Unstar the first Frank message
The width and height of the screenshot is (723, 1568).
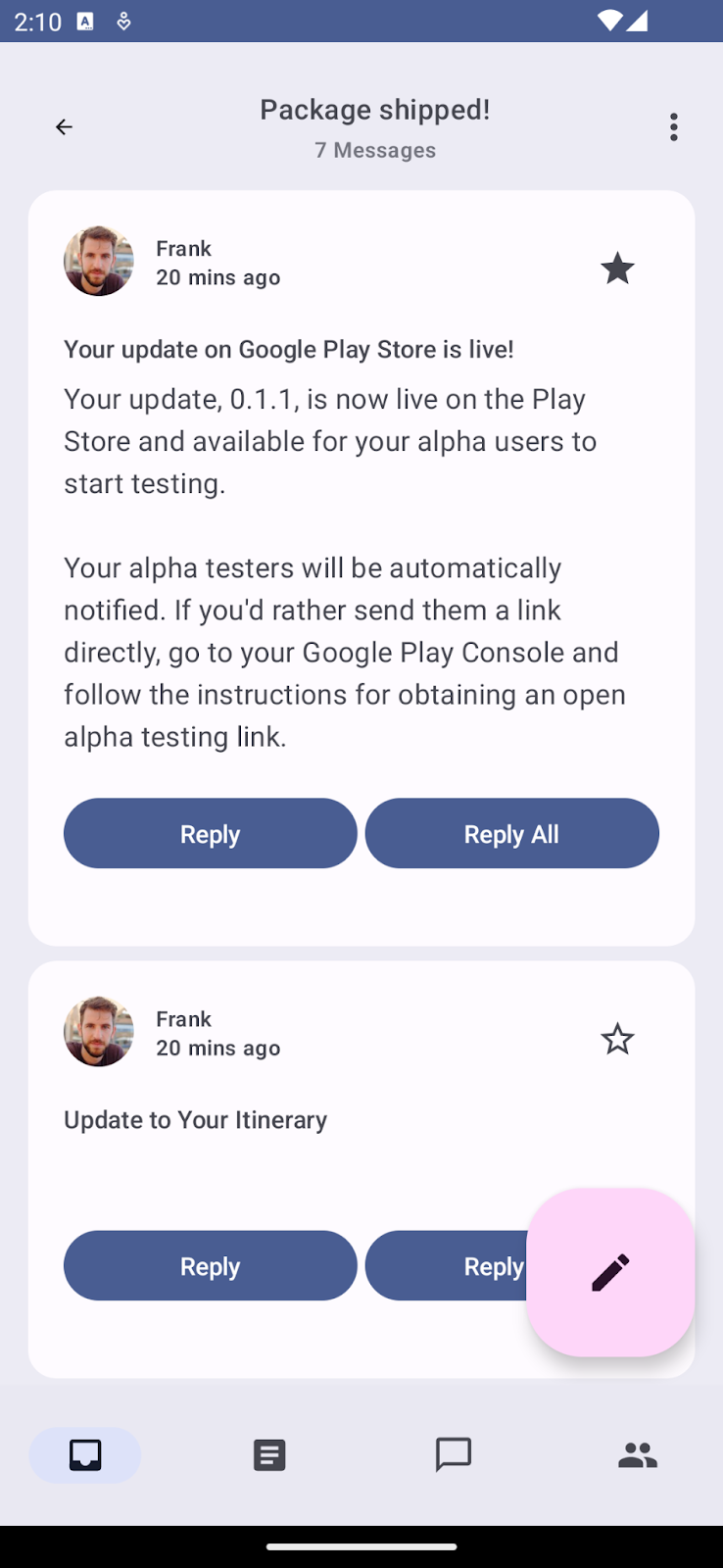coord(617,268)
